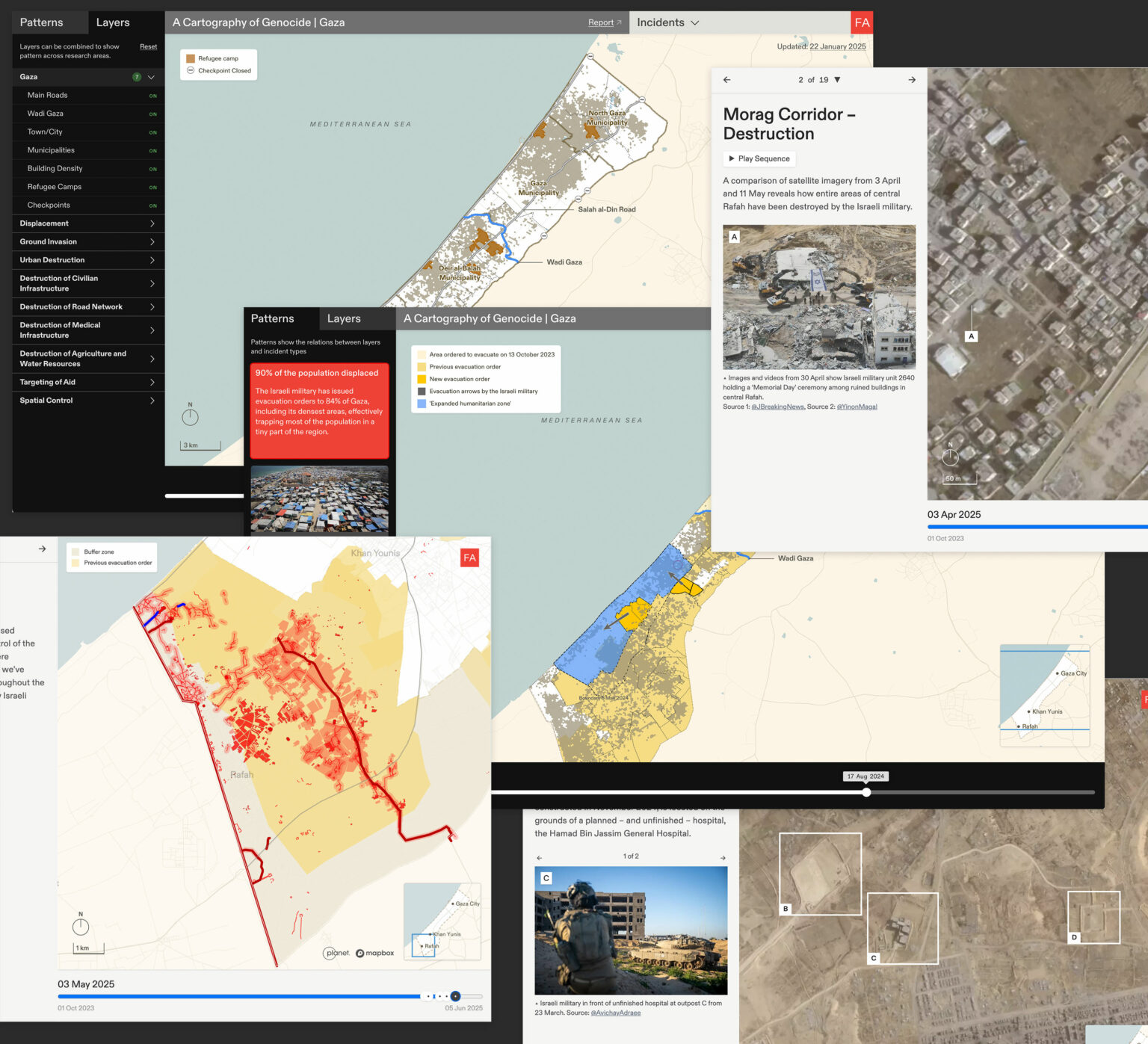Screen dimensions: 1148x1044
Task: Switch to the Layers tab
Action: tap(113, 22)
